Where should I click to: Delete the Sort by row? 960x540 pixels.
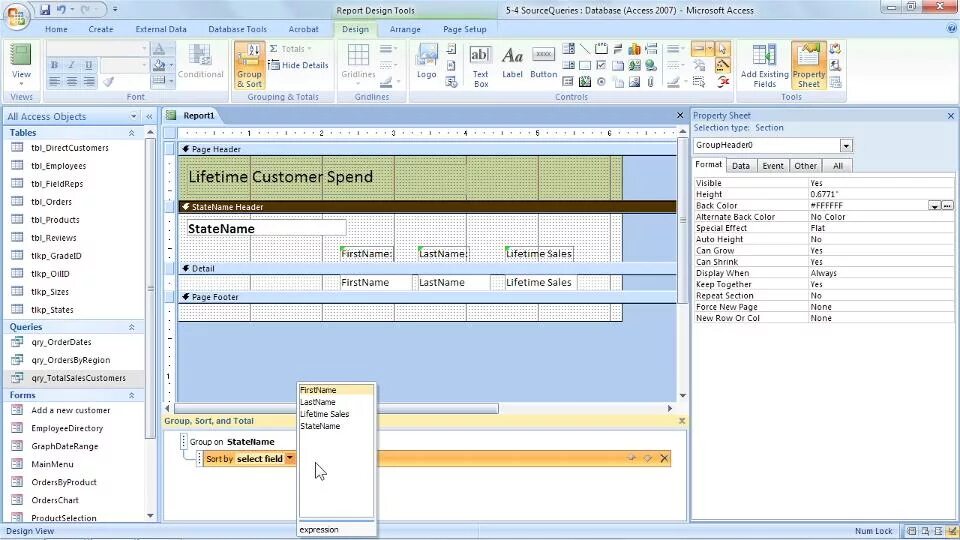664,458
